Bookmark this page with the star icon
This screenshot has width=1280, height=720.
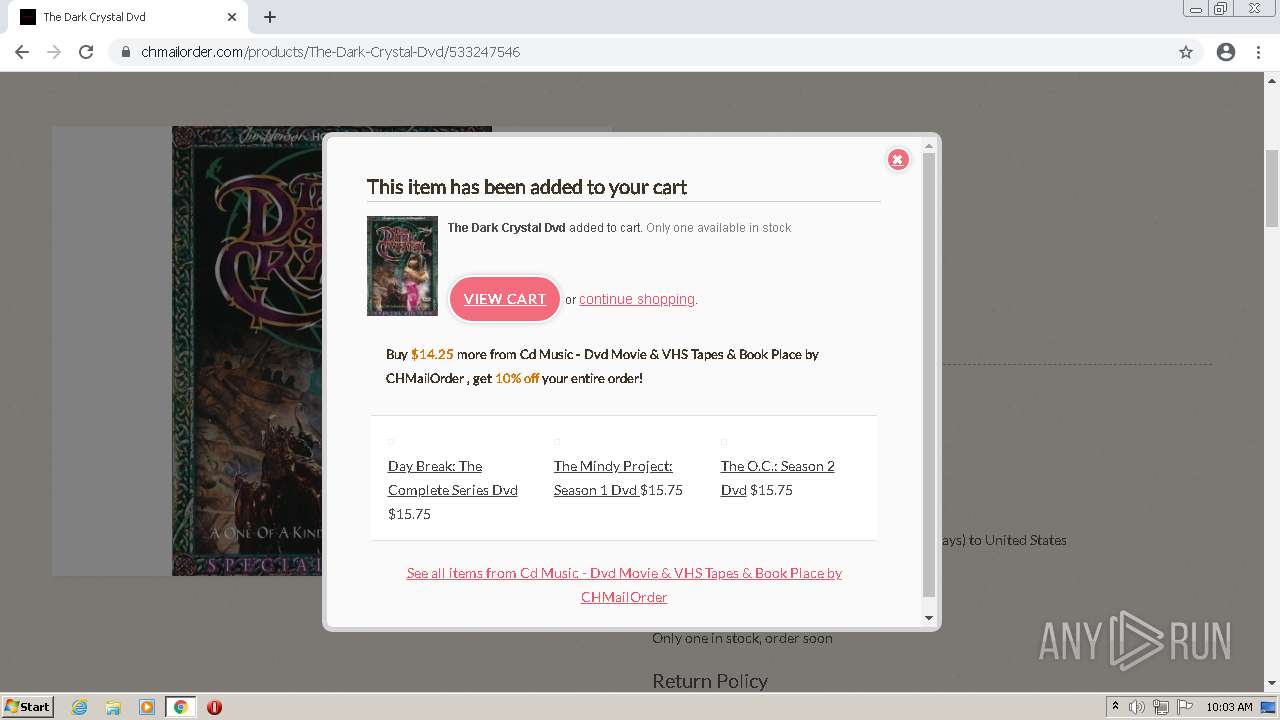1186,52
